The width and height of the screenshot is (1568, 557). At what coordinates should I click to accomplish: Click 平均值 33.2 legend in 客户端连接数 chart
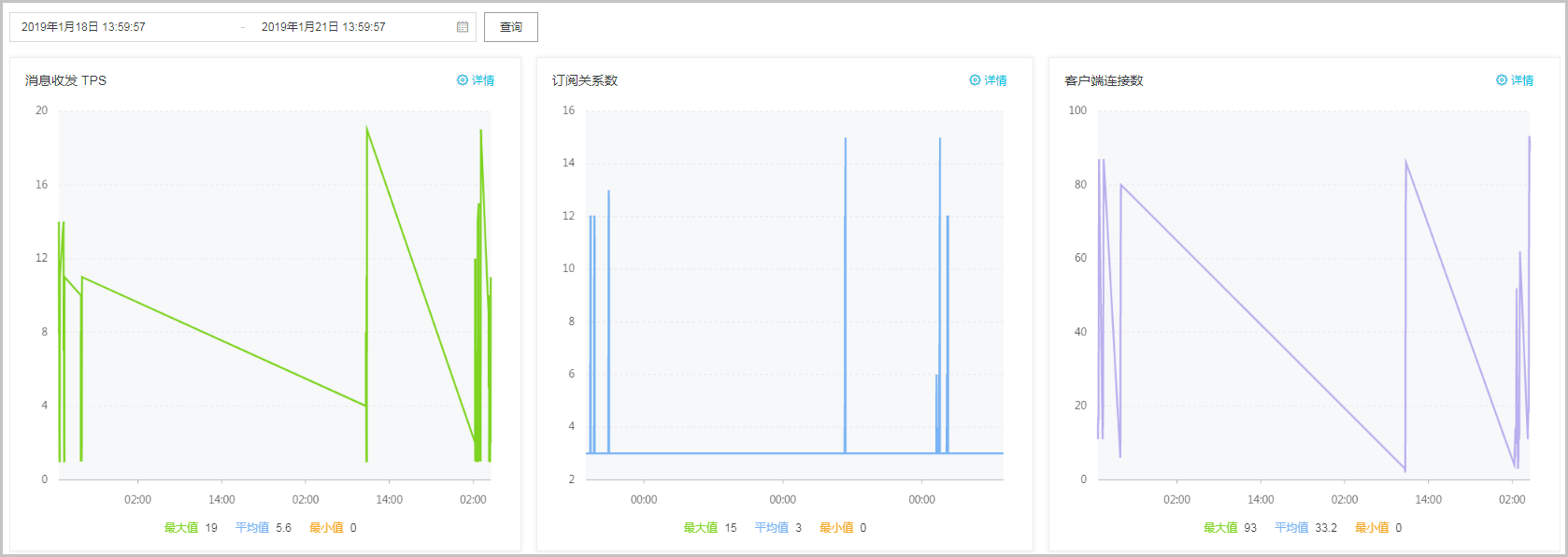[x=1305, y=528]
